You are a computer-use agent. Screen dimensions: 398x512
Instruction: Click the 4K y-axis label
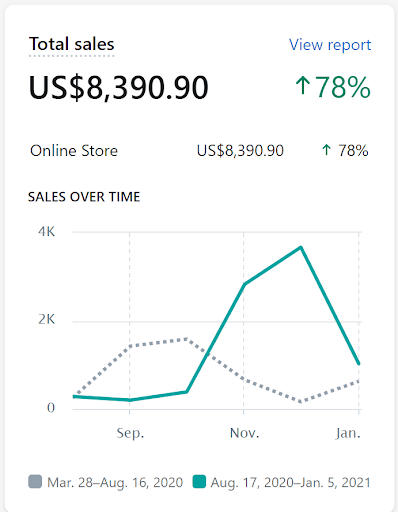coord(46,231)
